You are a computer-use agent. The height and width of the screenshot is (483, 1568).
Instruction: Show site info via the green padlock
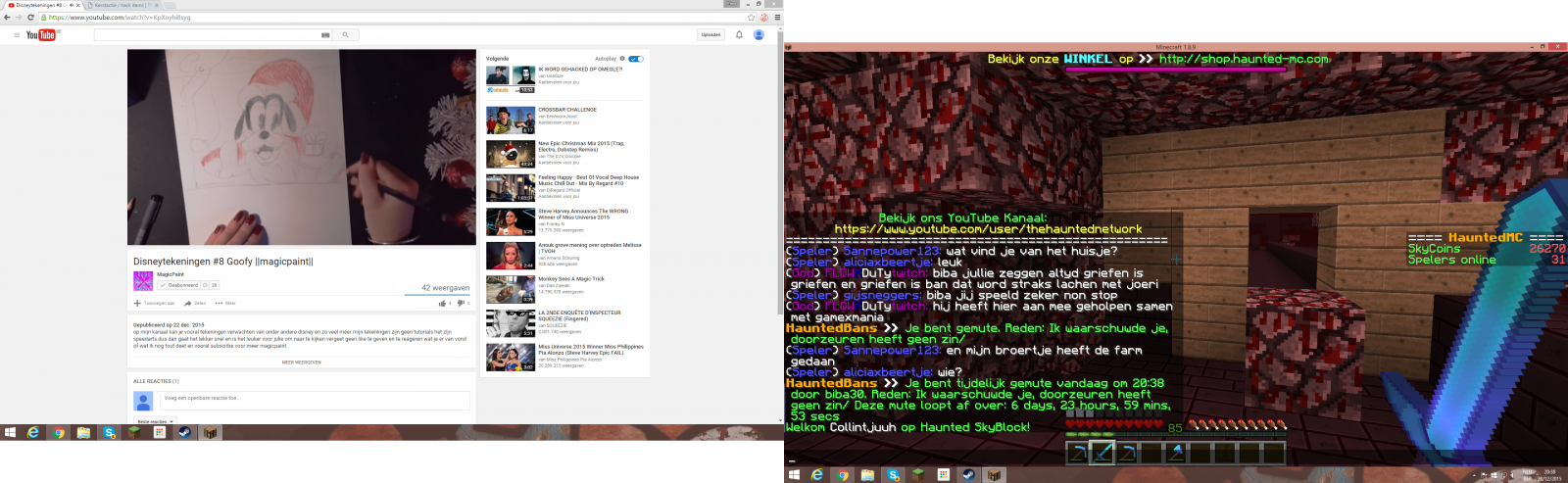coord(44,18)
